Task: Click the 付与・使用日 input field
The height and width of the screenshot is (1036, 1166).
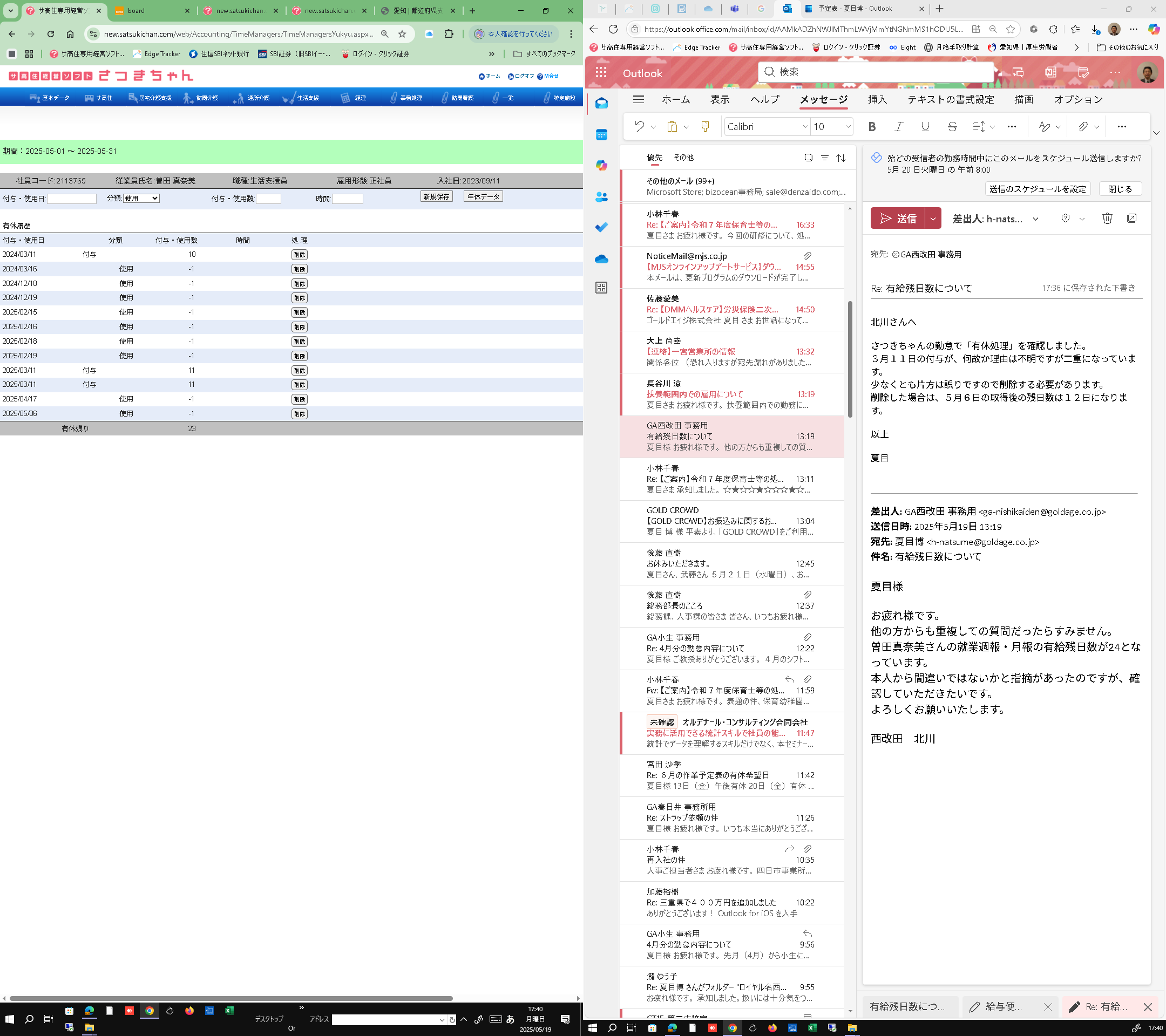Action: point(72,199)
